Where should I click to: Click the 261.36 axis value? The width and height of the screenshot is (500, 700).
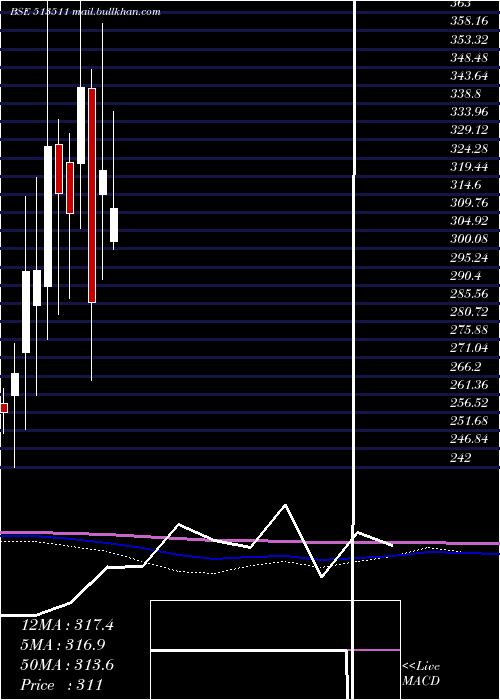[x=468, y=385]
